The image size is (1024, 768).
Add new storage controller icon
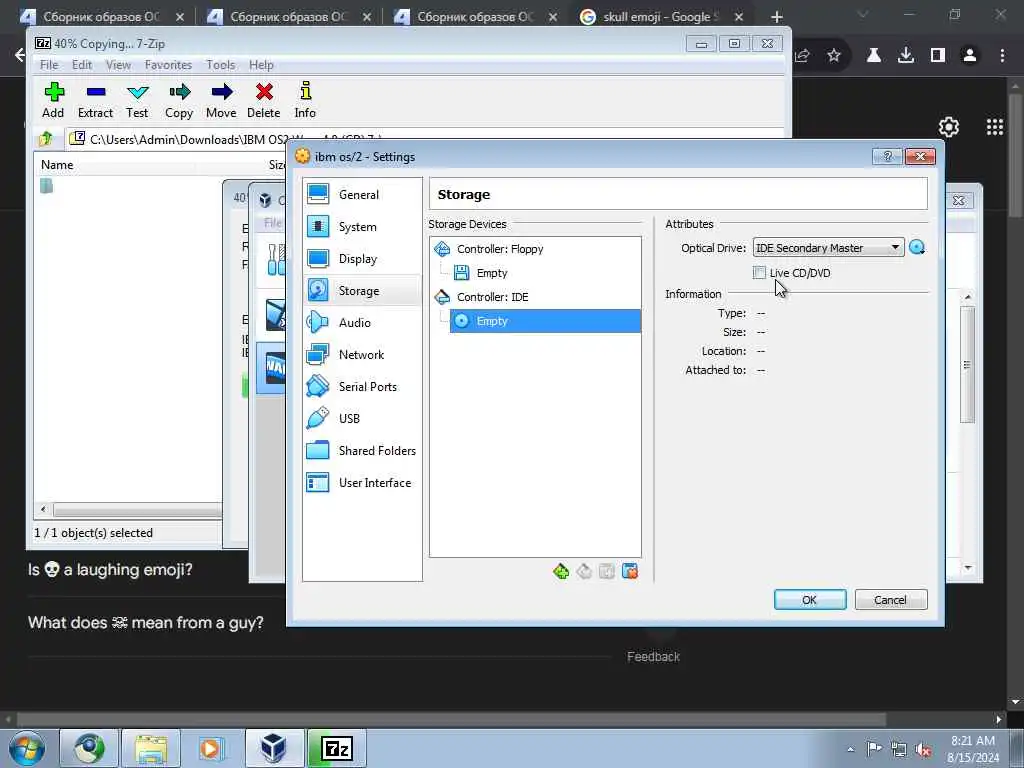[561, 571]
